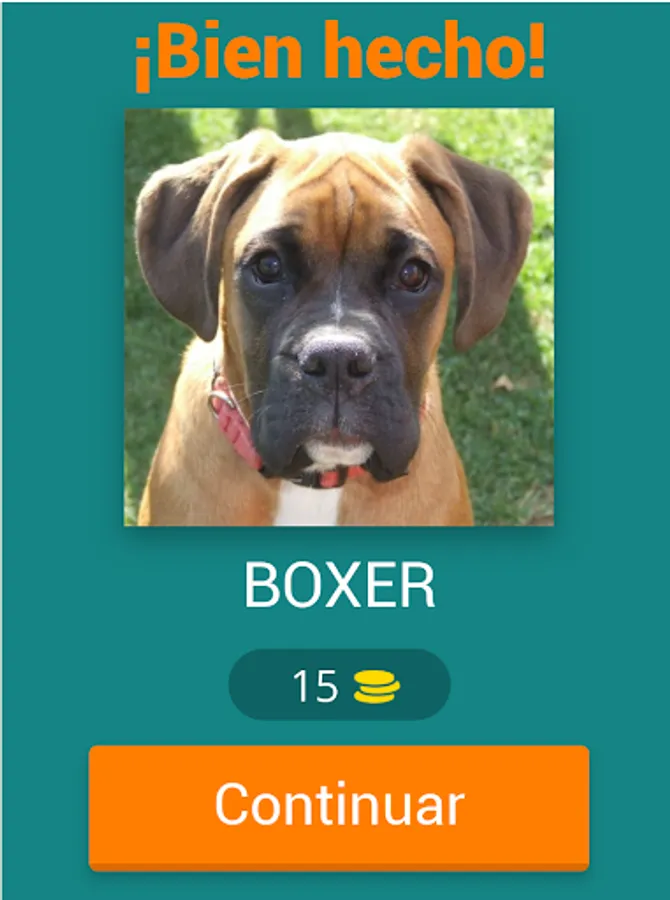Viewport: 670px width, 900px height.
Task: Click the BOXER answer label
Action: [x=339, y=585]
